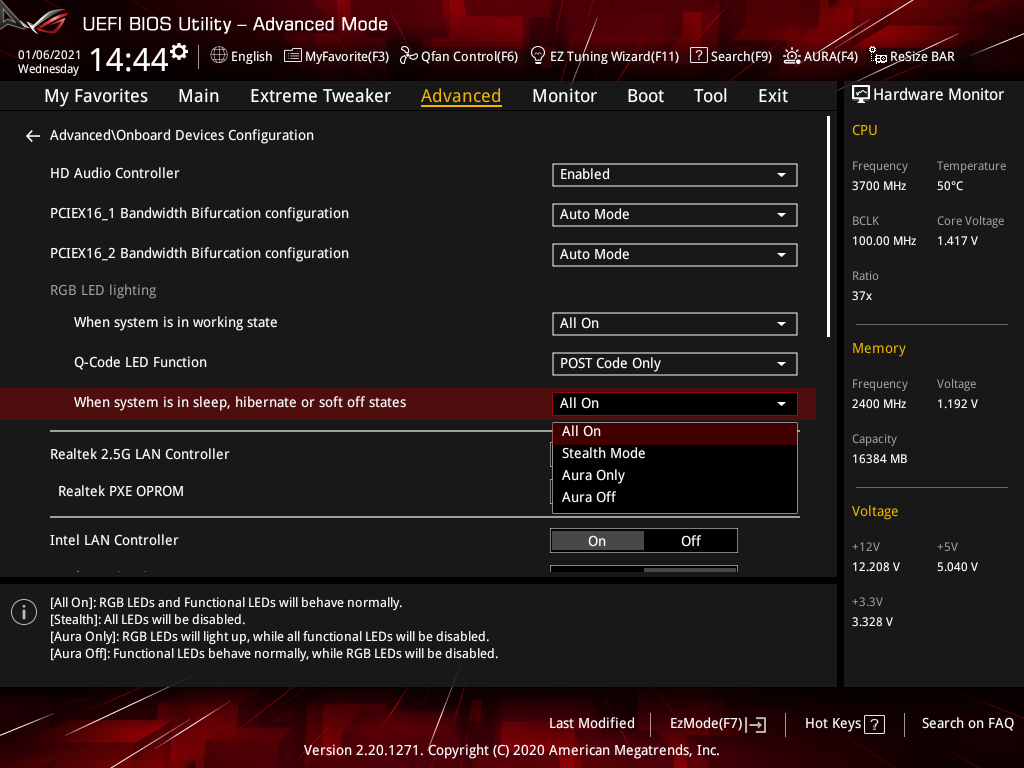This screenshot has width=1024, height=768.
Task: Switch to the Advanced tab
Action: point(461,96)
